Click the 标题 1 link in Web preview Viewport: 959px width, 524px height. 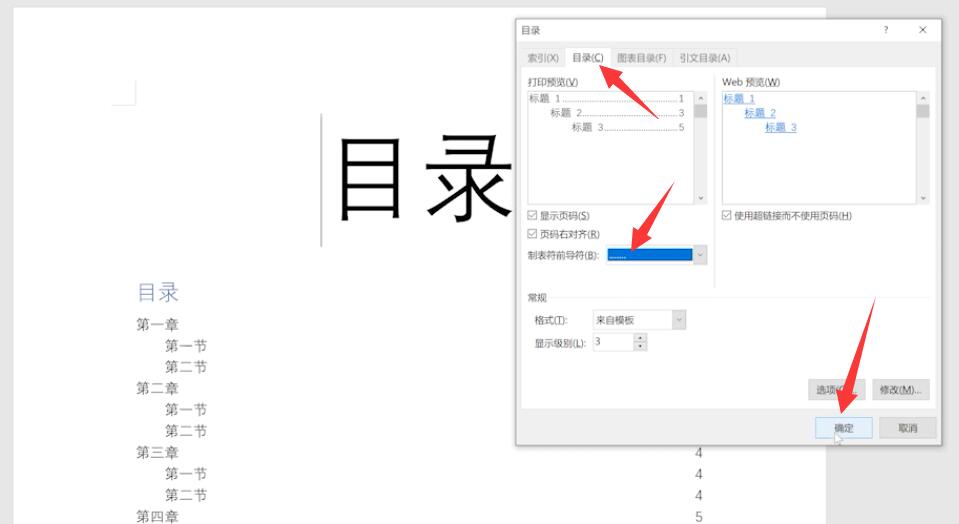739,98
